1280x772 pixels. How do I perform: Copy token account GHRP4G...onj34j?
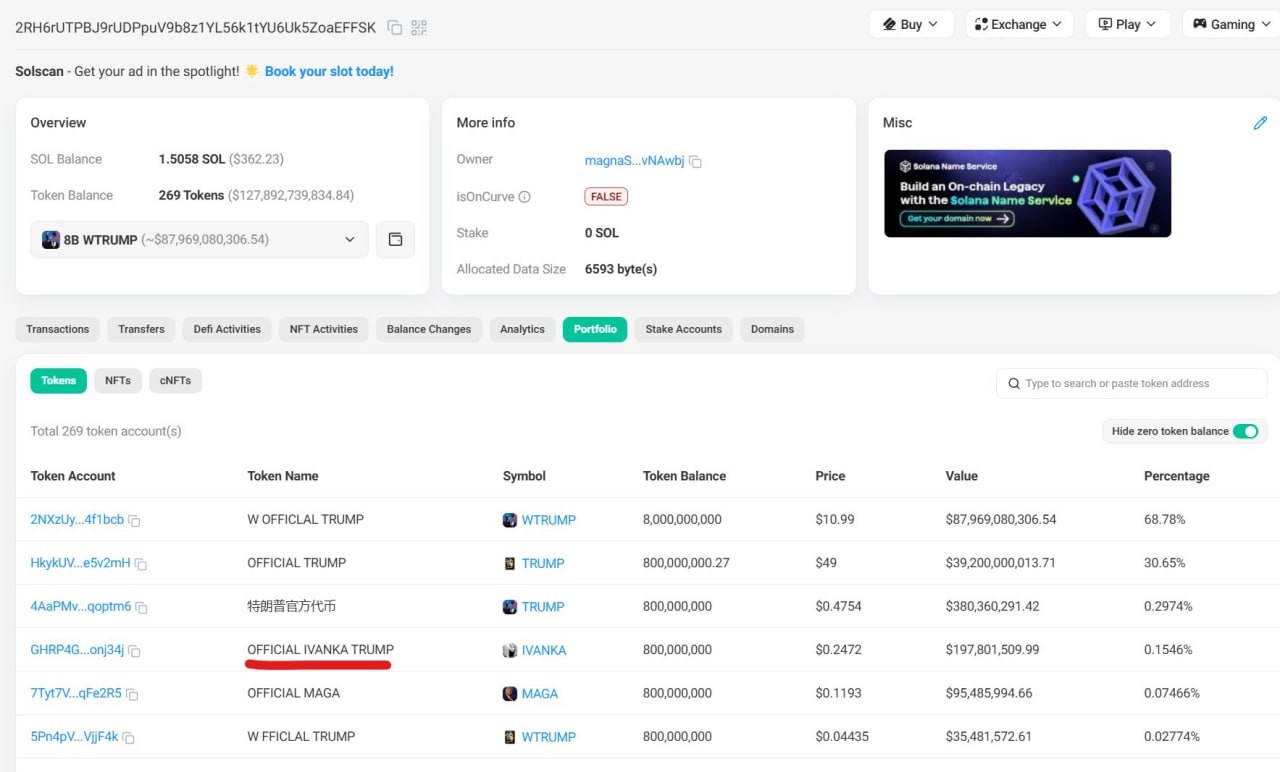[134, 651]
